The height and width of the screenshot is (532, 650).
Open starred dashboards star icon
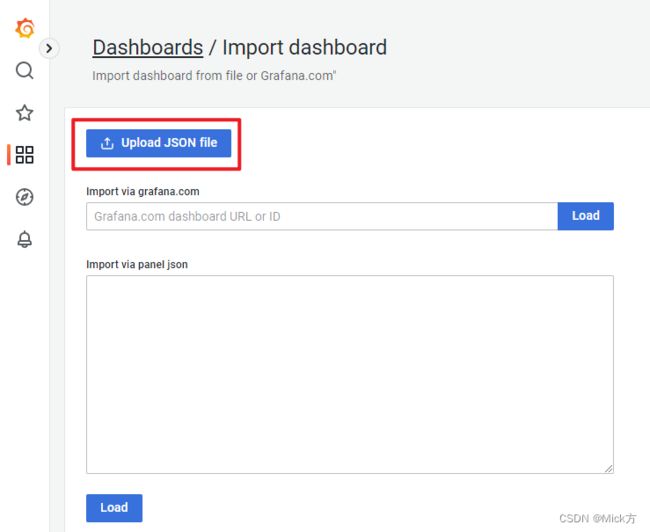(x=24, y=113)
